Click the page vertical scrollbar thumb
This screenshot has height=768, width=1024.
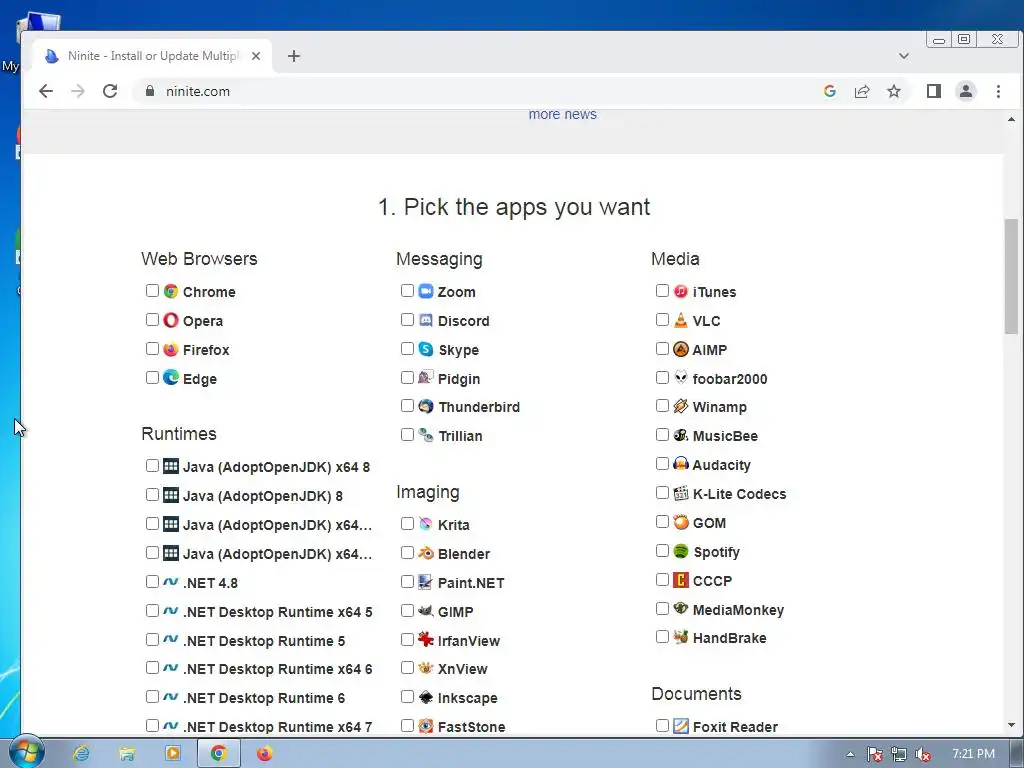(1011, 277)
